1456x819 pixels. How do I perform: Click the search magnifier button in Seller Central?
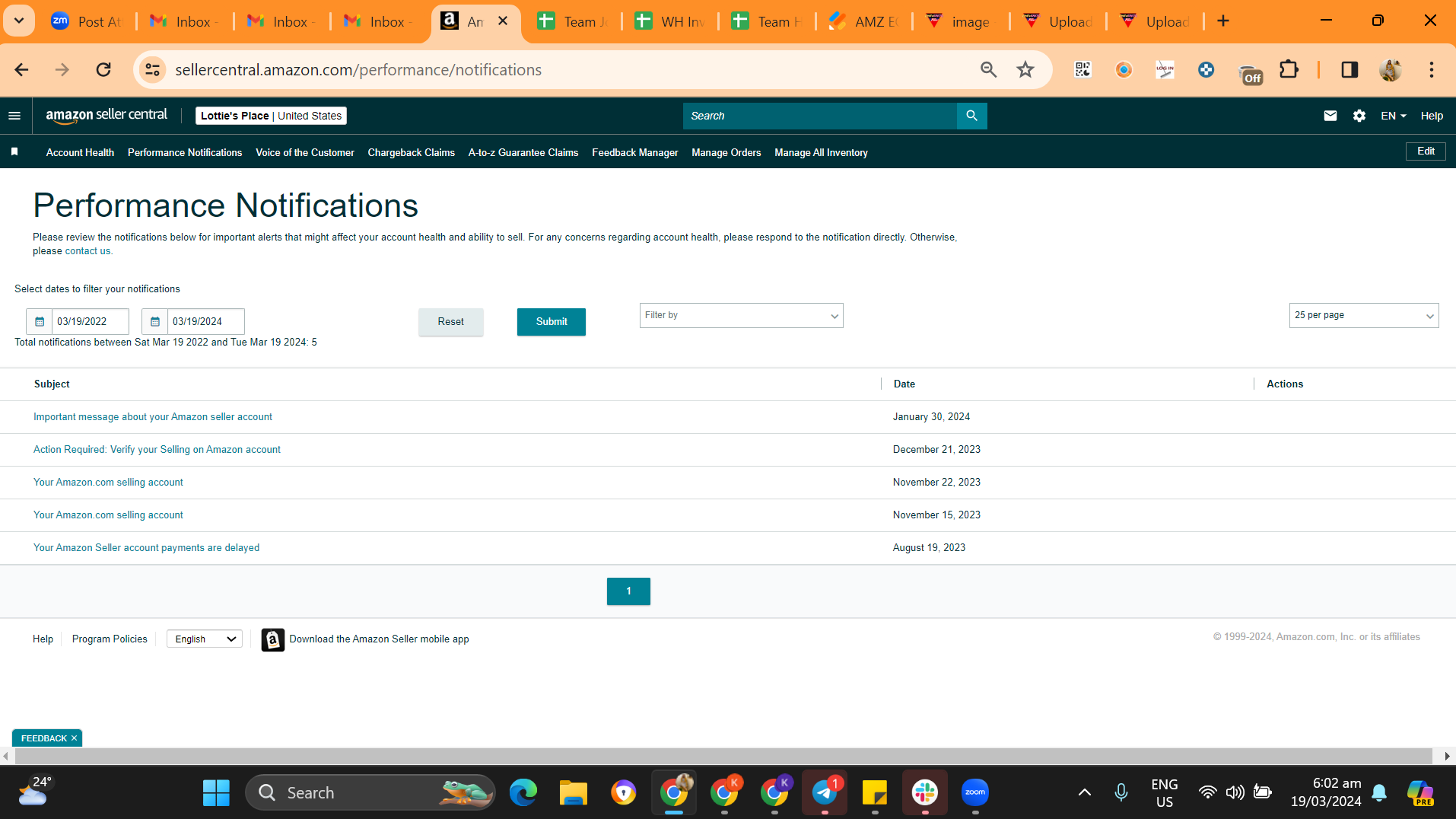tap(971, 116)
